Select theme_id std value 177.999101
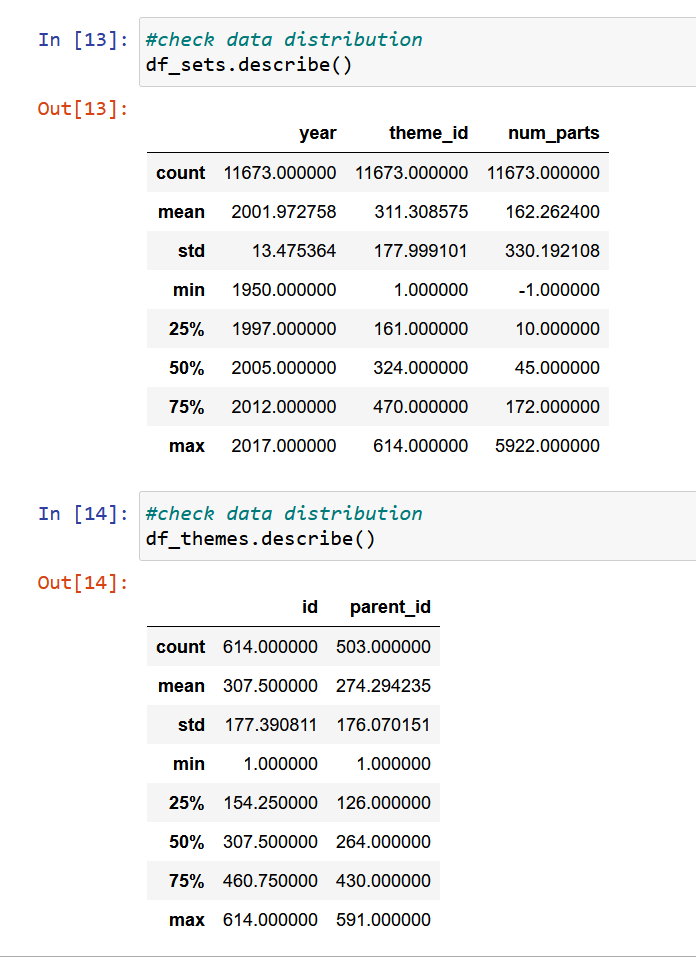The width and height of the screenshot is (696, 963). (421, 251)
